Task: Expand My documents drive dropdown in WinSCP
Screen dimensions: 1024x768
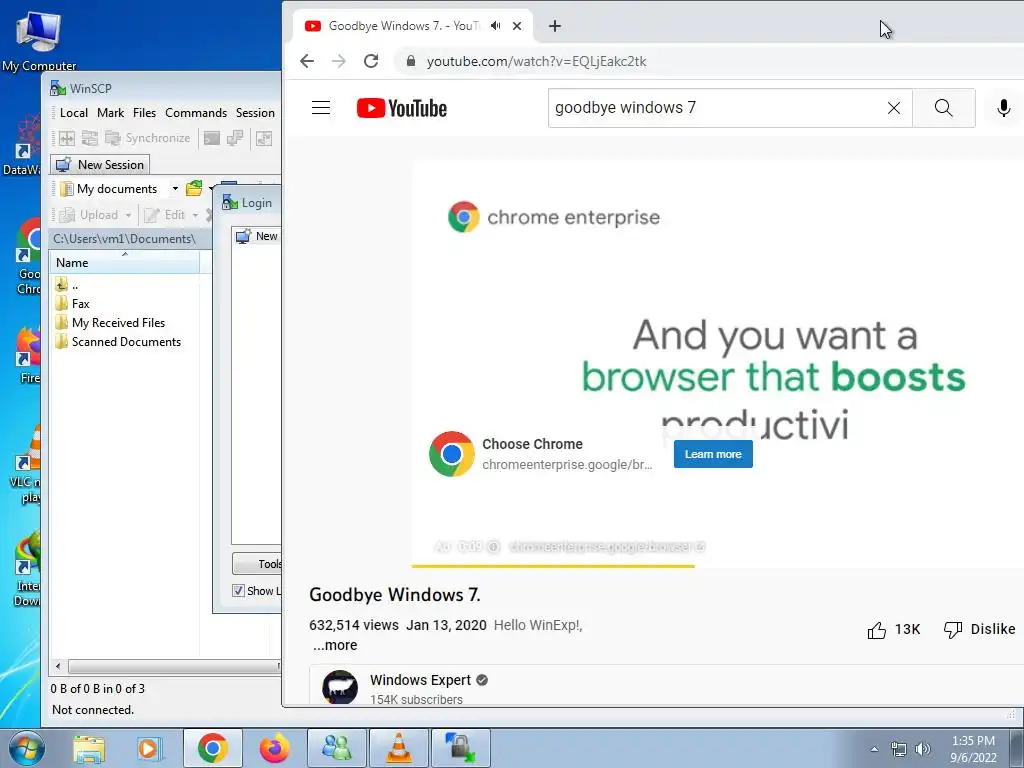Action: click(175, 189)
